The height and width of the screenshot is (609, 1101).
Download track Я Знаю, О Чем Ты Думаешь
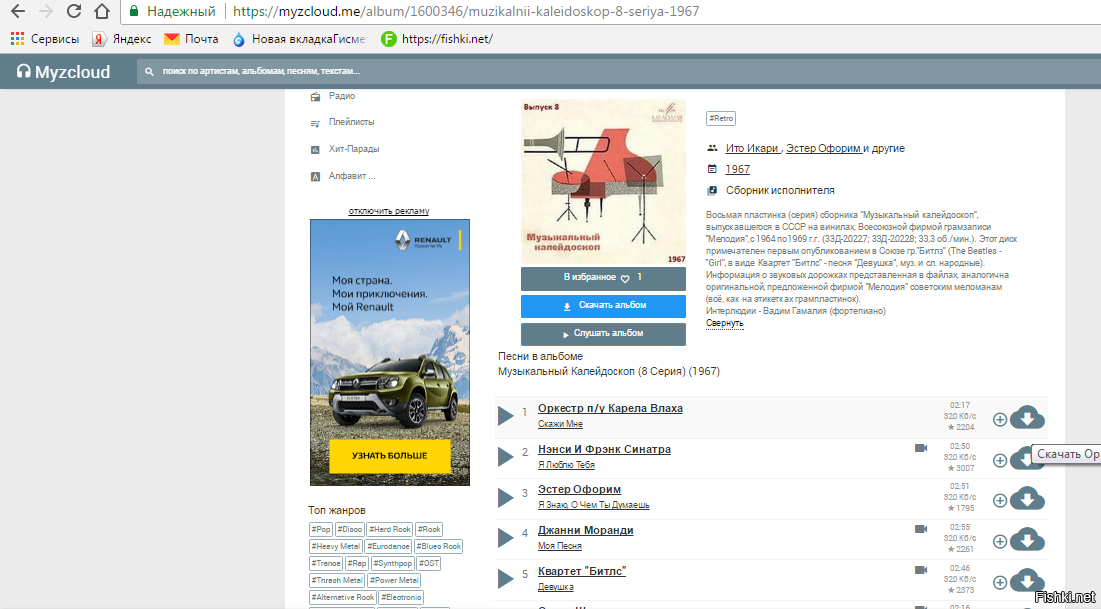click(1027, 499)
